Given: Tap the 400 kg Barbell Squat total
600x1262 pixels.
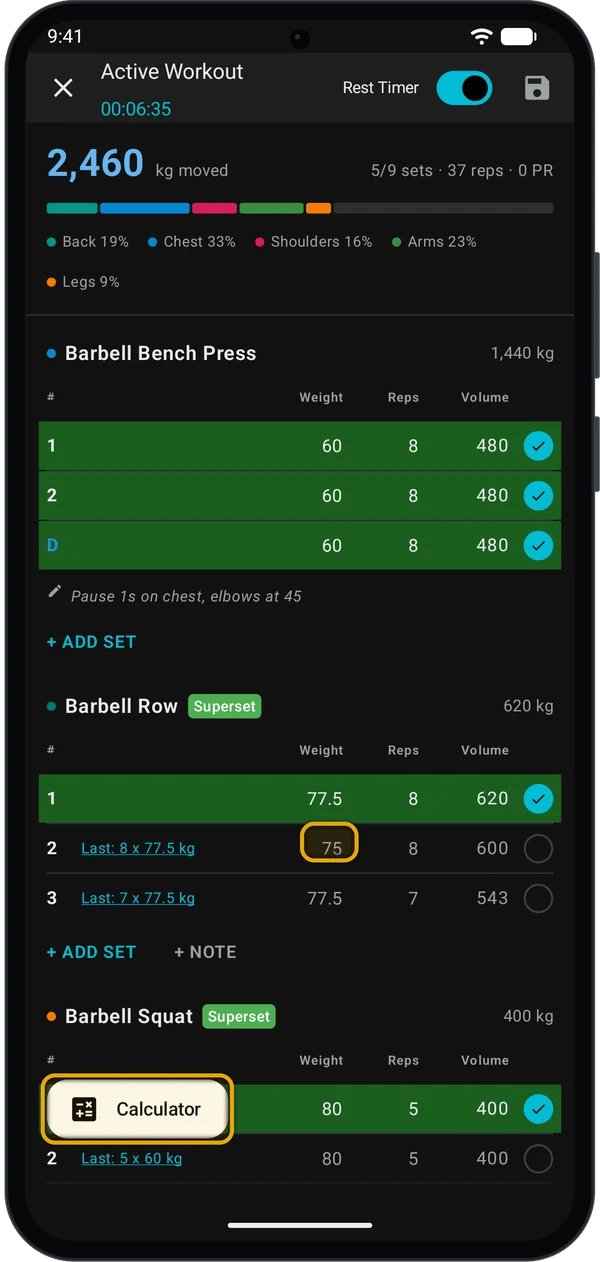Looking at the screenshot, I should (x=528, y=1016).
